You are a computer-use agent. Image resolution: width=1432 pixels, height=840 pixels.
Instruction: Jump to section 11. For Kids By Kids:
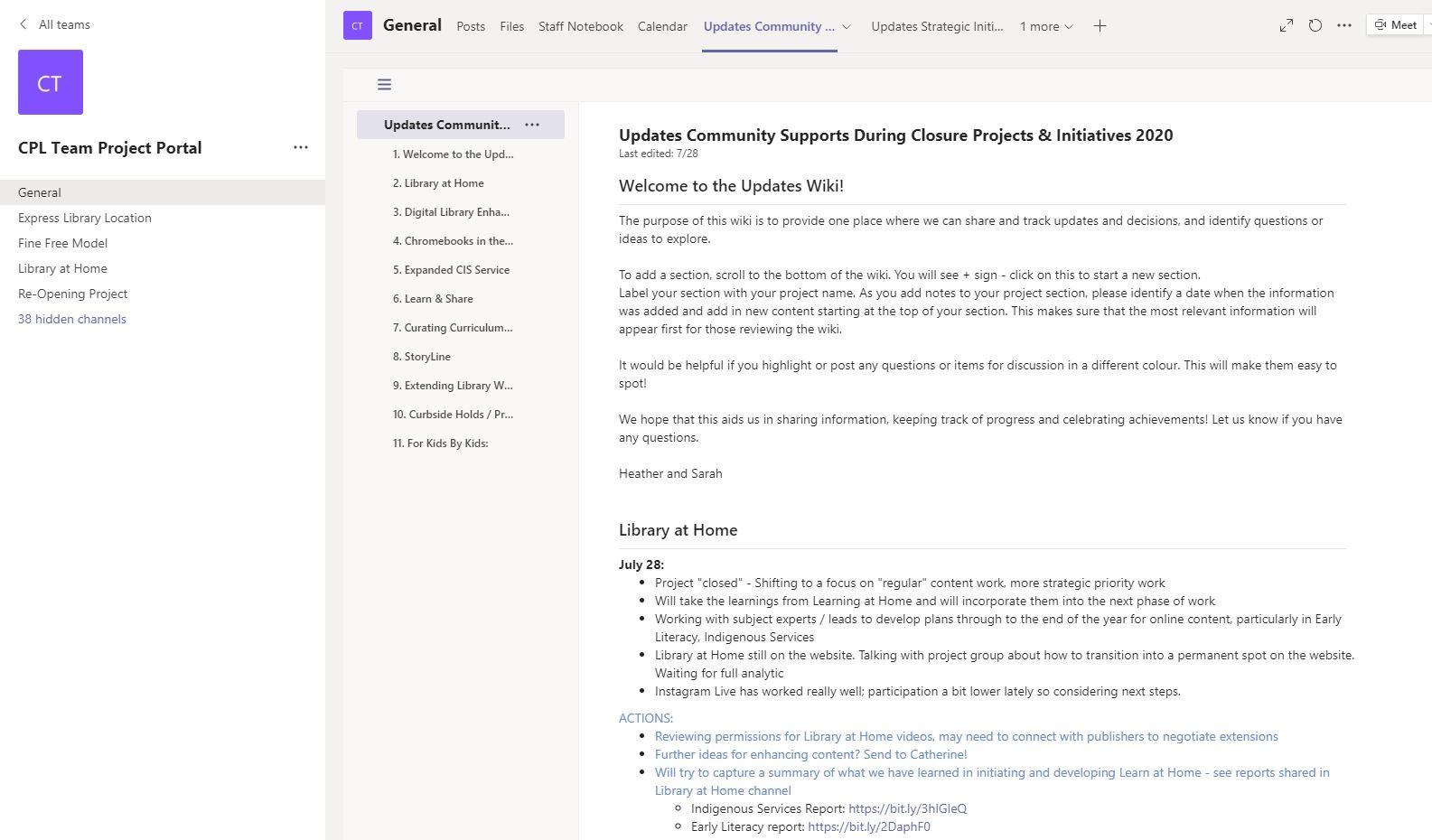[x=440, y=443]
